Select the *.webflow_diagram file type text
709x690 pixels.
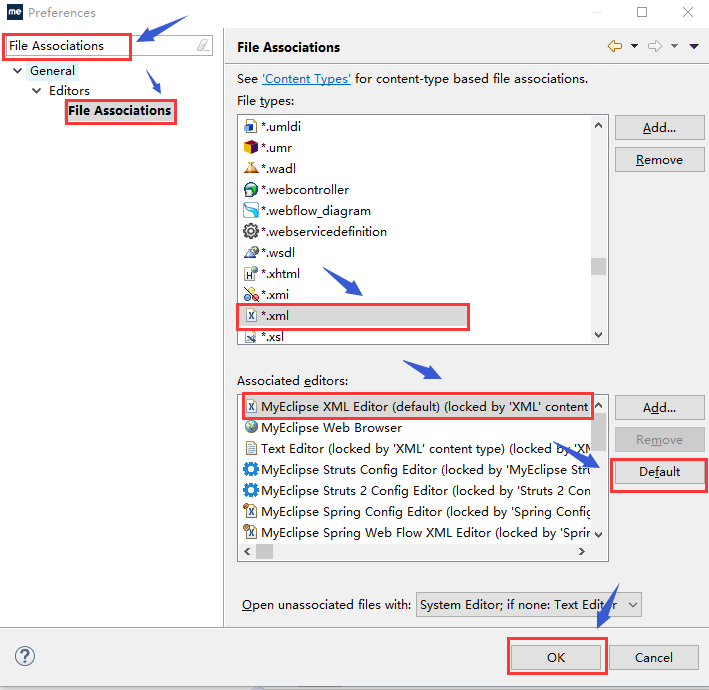[x=316, y=210]
